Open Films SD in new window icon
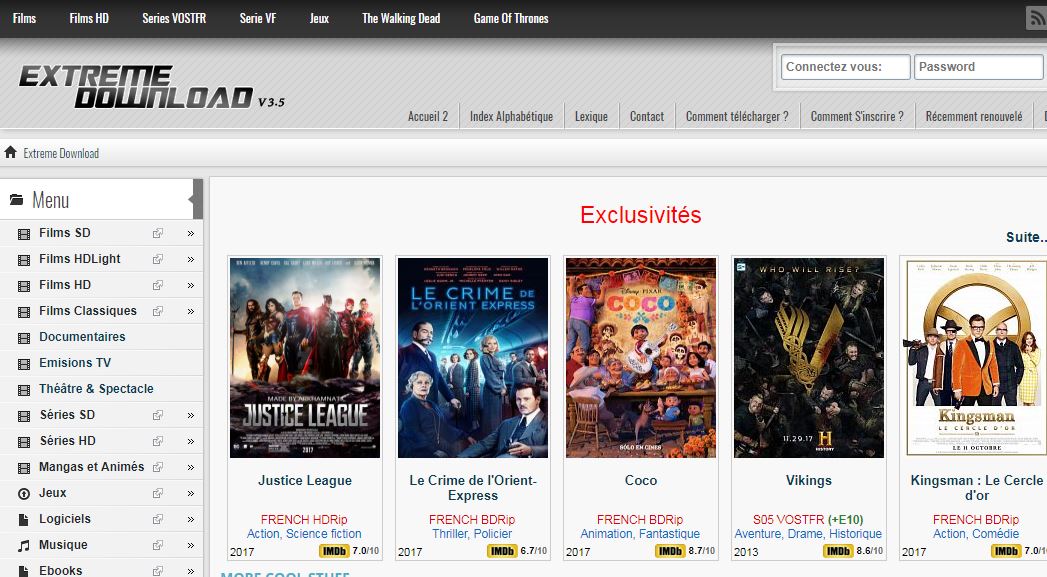1047x577 pixels. (158, 233)
